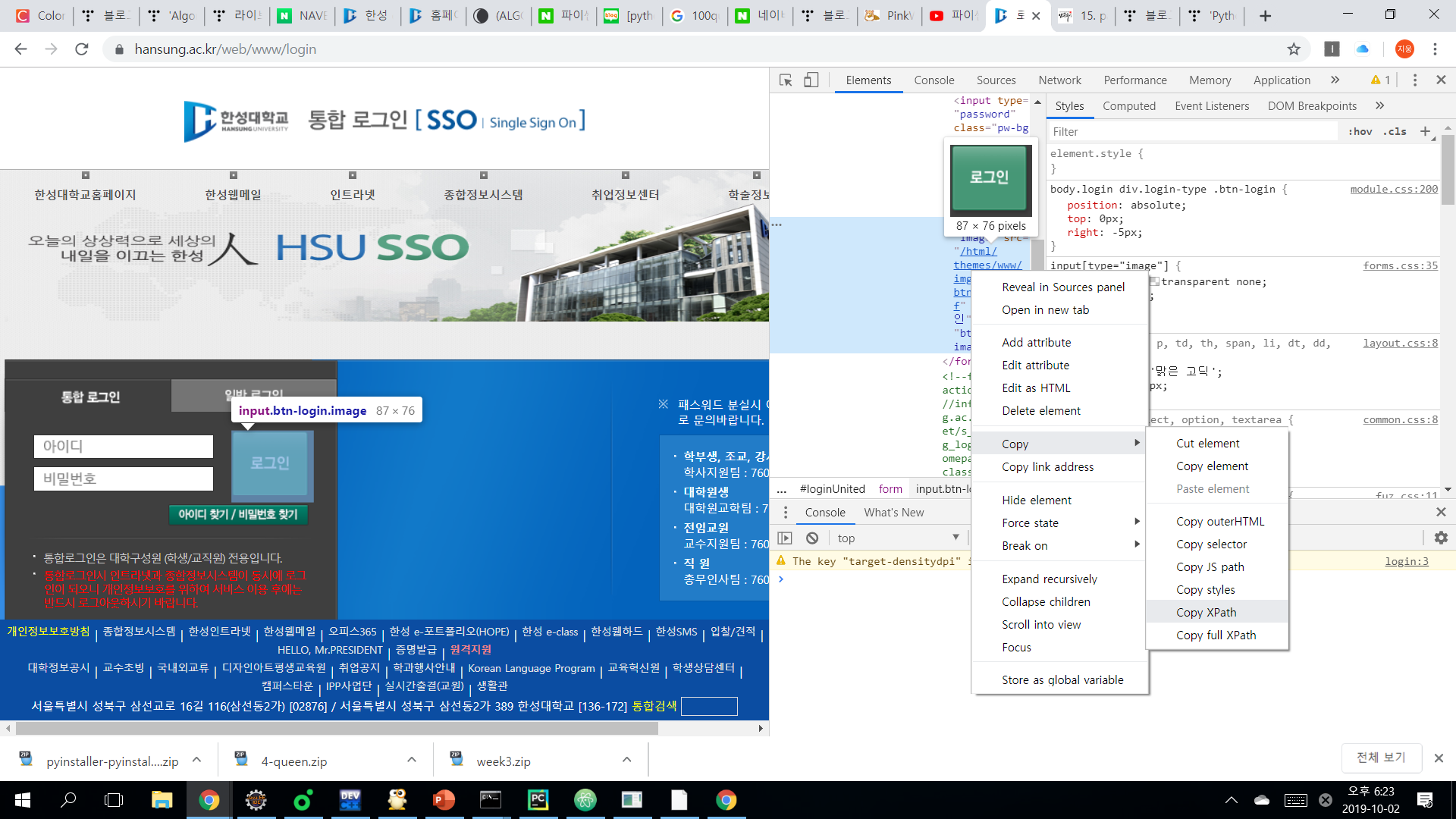1456x819 pixels.
Task: Click the 통합검색 search box
Action: click(x=709, y=706)
